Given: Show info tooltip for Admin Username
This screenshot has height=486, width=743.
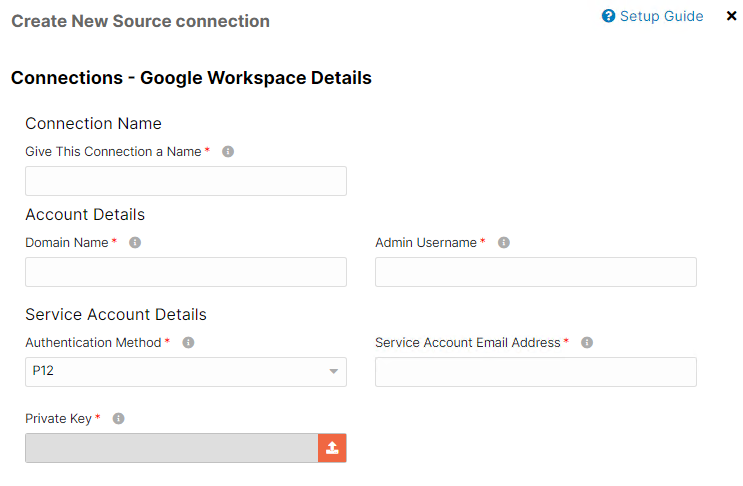Looking at the screenshot, I should point(504,243).
